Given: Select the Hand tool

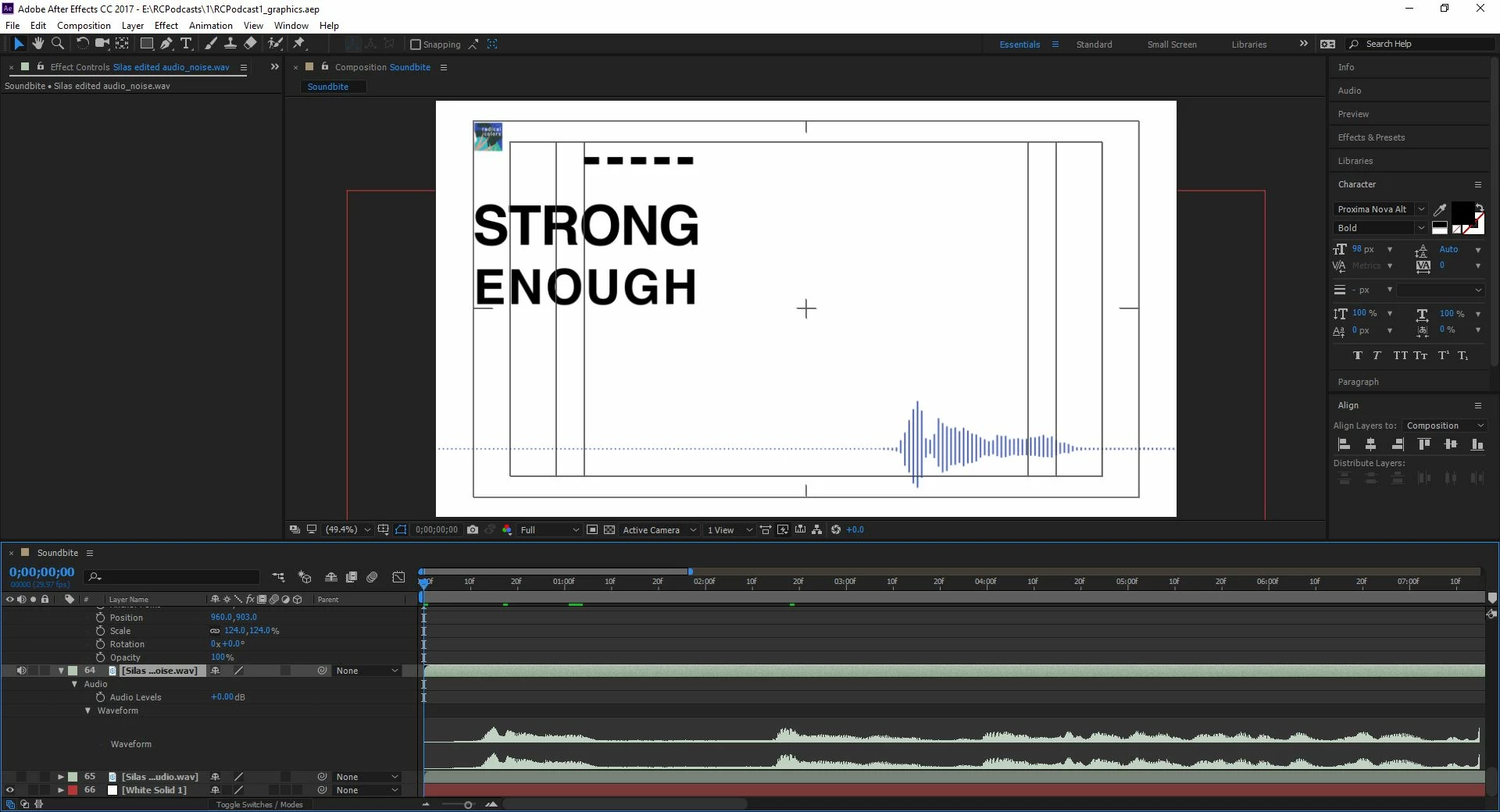Looking at the screenshot, I should (37, 44).
